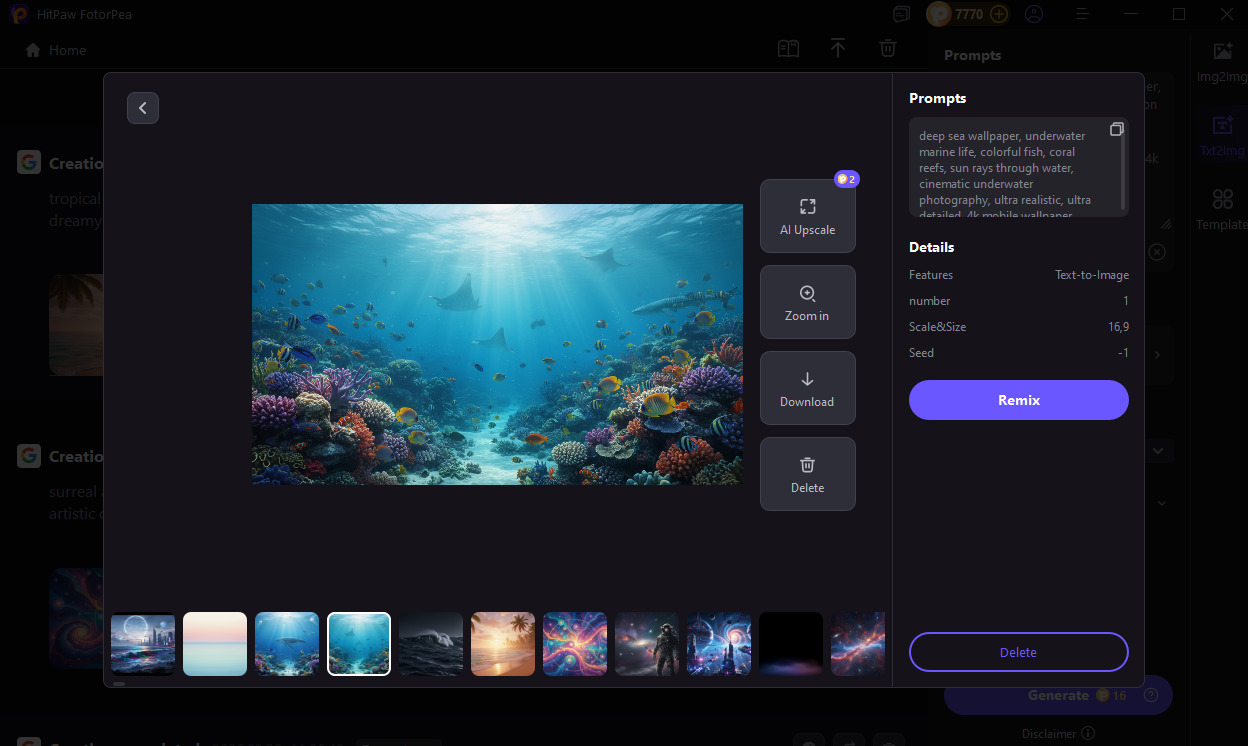Click the chat bubble icon in the titlebar
The image size is (1248, 746).
901,14
